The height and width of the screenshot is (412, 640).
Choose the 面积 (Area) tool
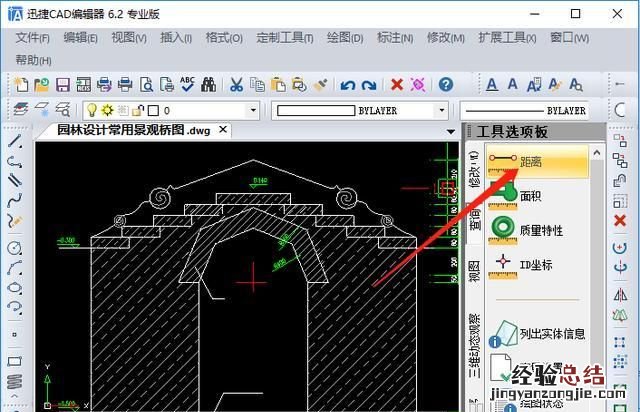point(528,195)
